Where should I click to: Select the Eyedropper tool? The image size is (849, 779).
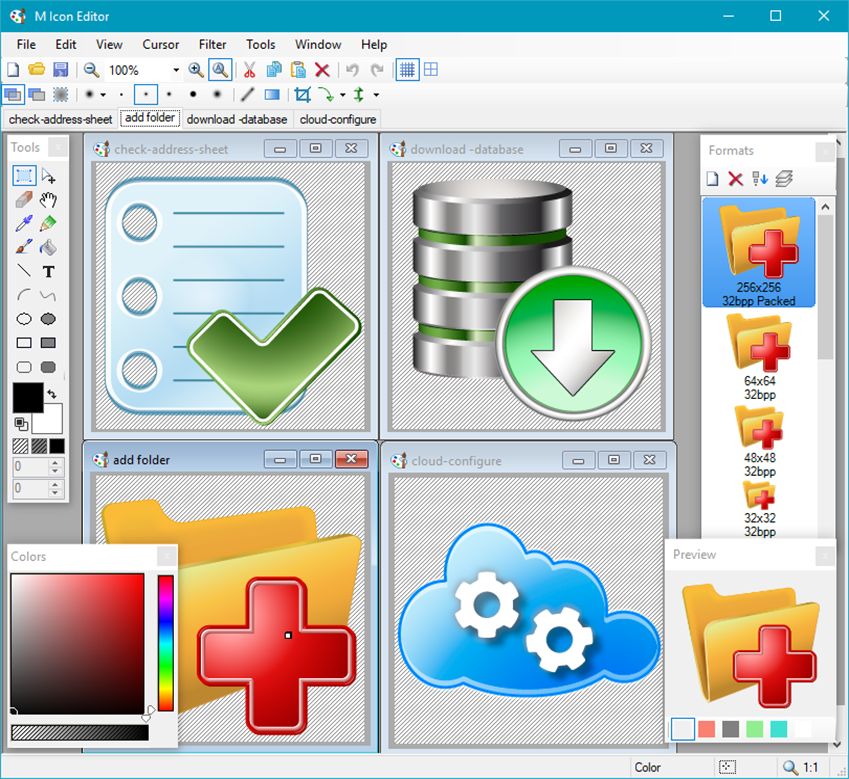[x=23, y=223]
